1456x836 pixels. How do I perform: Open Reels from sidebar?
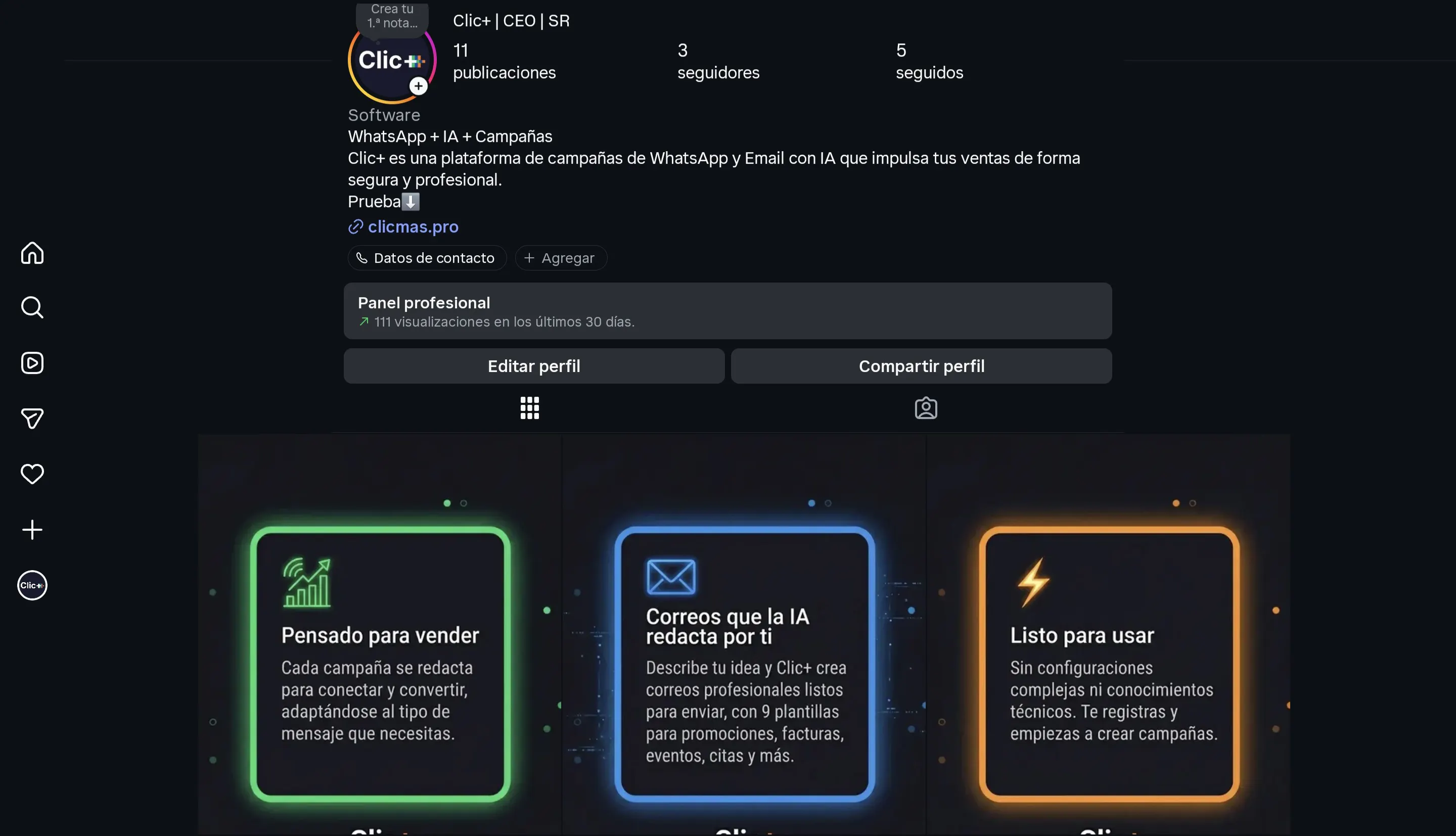32,363
